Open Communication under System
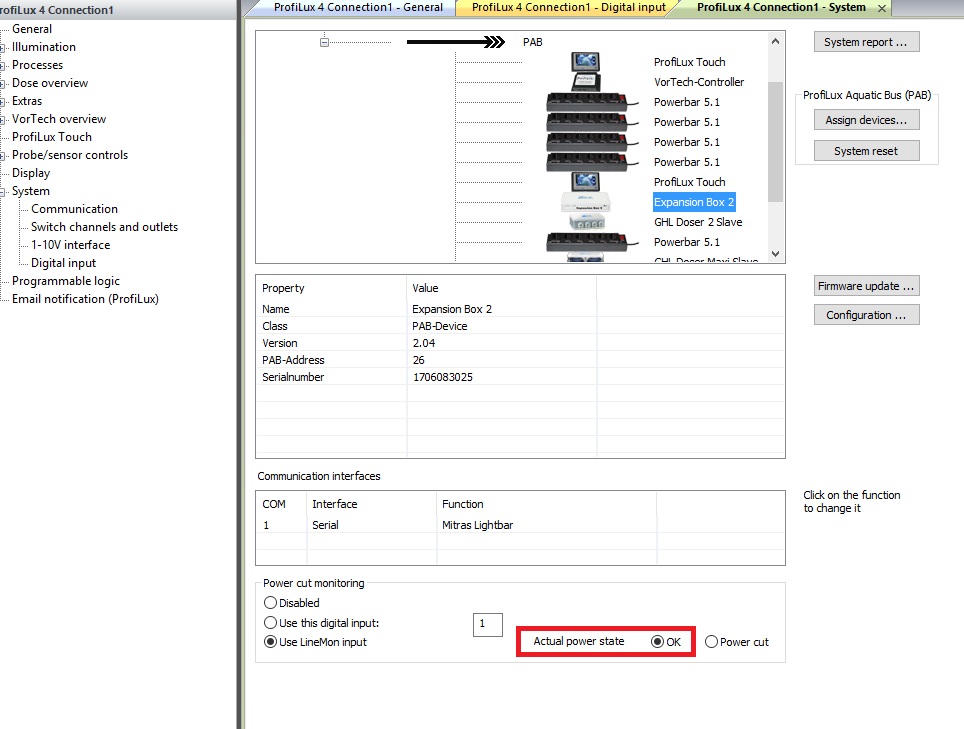This screenshot has height=729, width=964. point(74,209)
